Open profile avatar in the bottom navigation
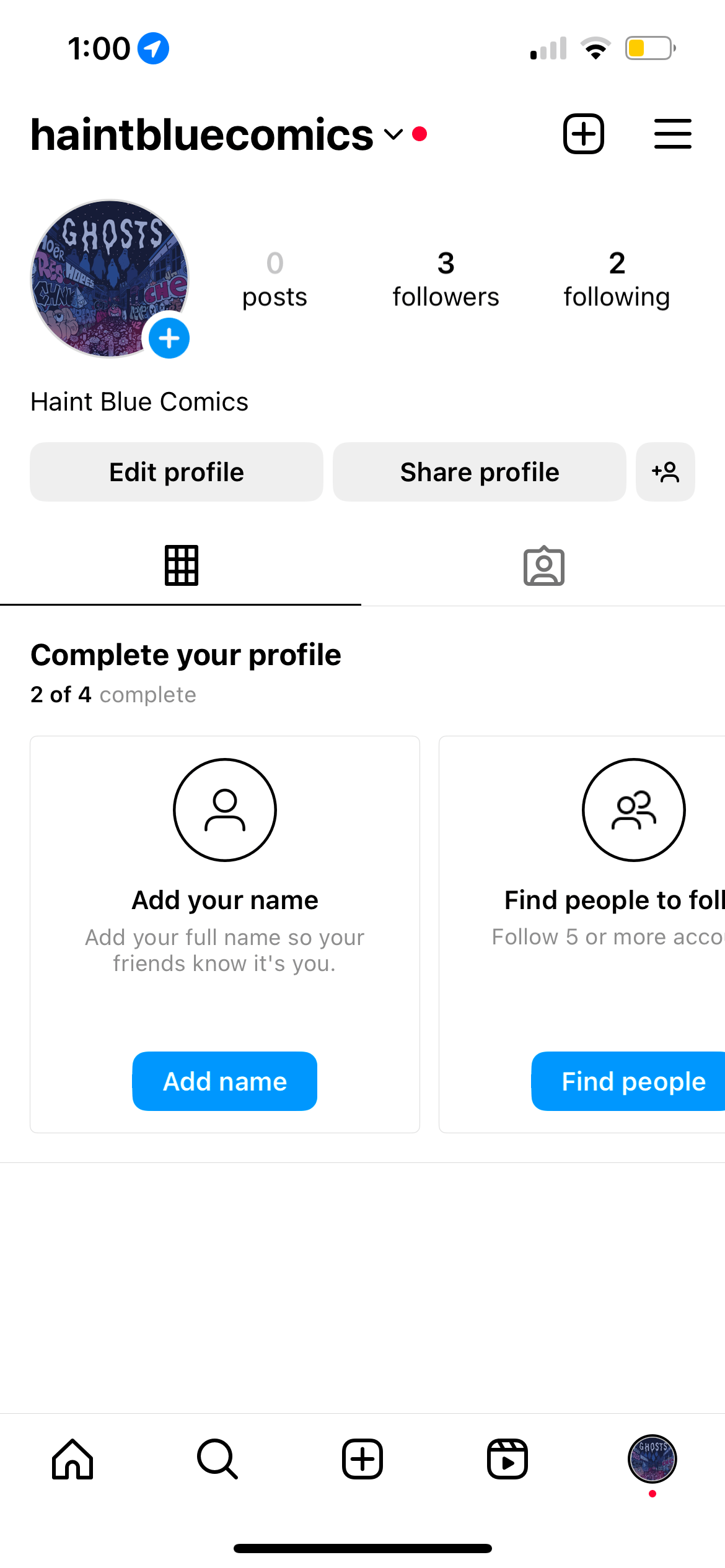725x1568 pixels. click(x=652, y=1459)
